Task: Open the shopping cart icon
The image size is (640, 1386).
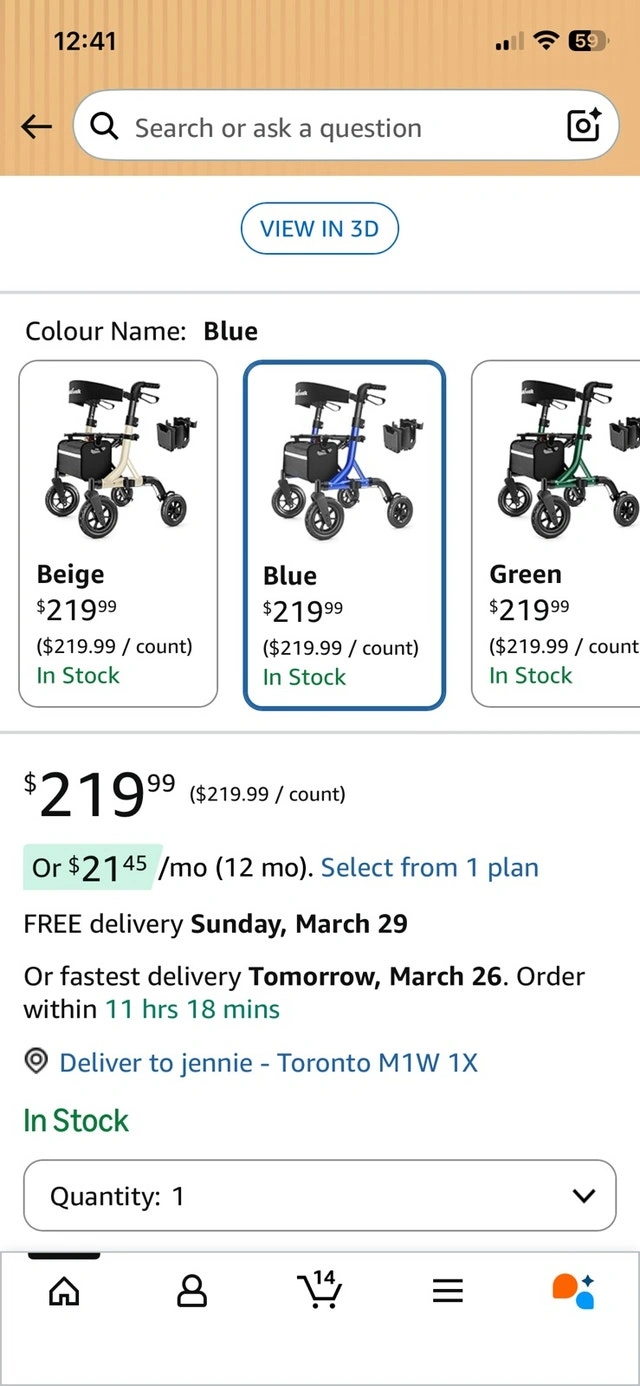Action: [x=320, y=1290]
